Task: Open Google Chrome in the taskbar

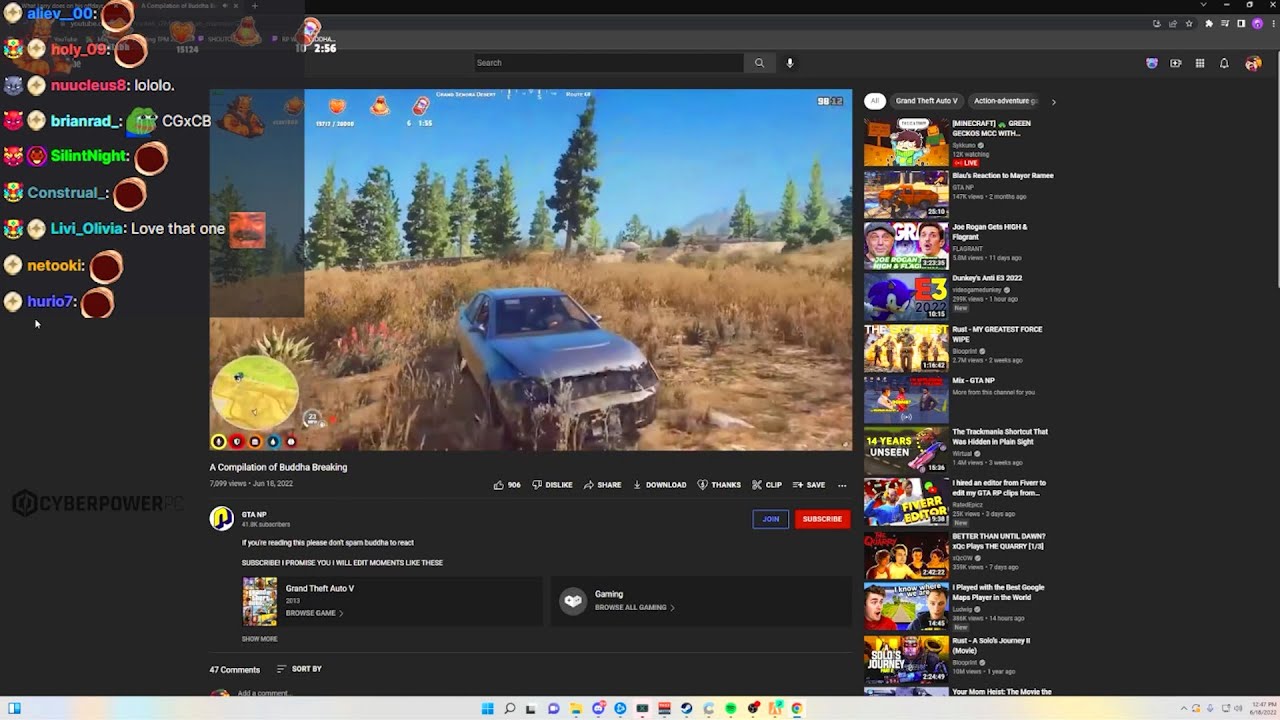Action: click(x=796, y=709)
